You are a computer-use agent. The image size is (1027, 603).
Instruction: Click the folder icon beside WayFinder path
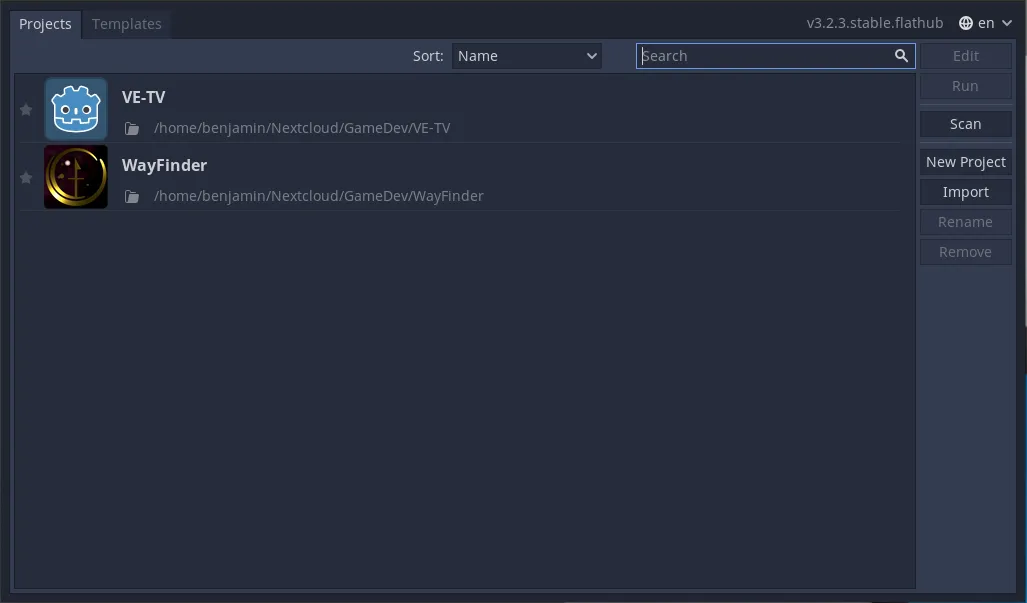131,196
